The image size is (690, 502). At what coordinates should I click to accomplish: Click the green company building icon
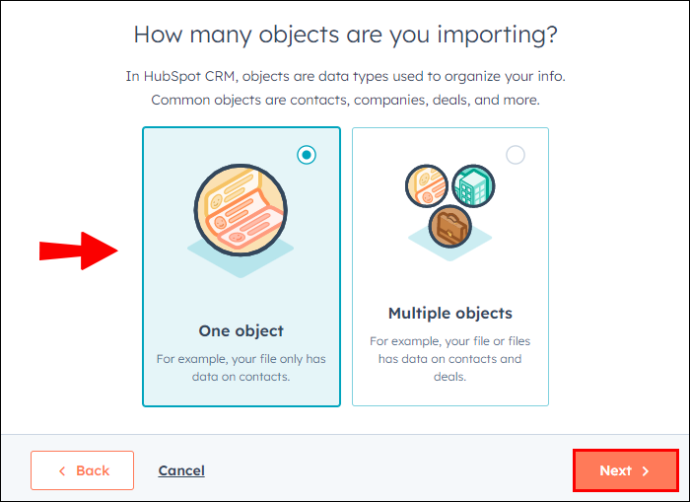(x=473, y=186)
